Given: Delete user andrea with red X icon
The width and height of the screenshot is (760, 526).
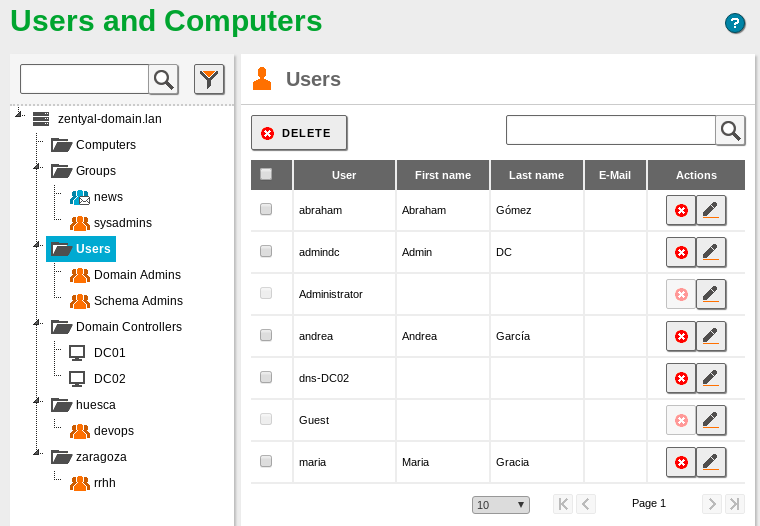Looking at the screenshot, I should [x=681, y=336].
